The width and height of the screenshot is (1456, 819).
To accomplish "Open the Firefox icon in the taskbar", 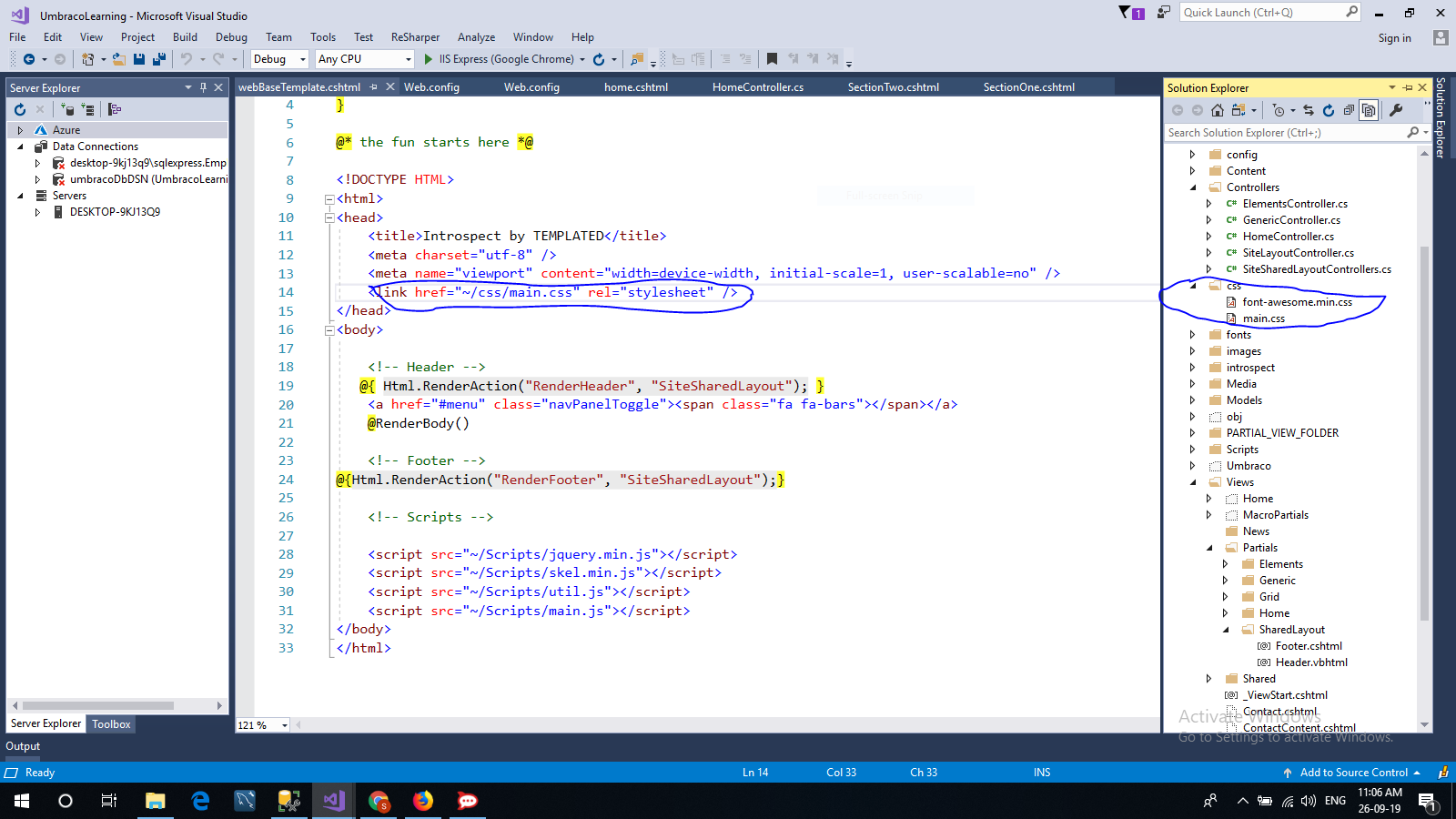I will point(423,801).
